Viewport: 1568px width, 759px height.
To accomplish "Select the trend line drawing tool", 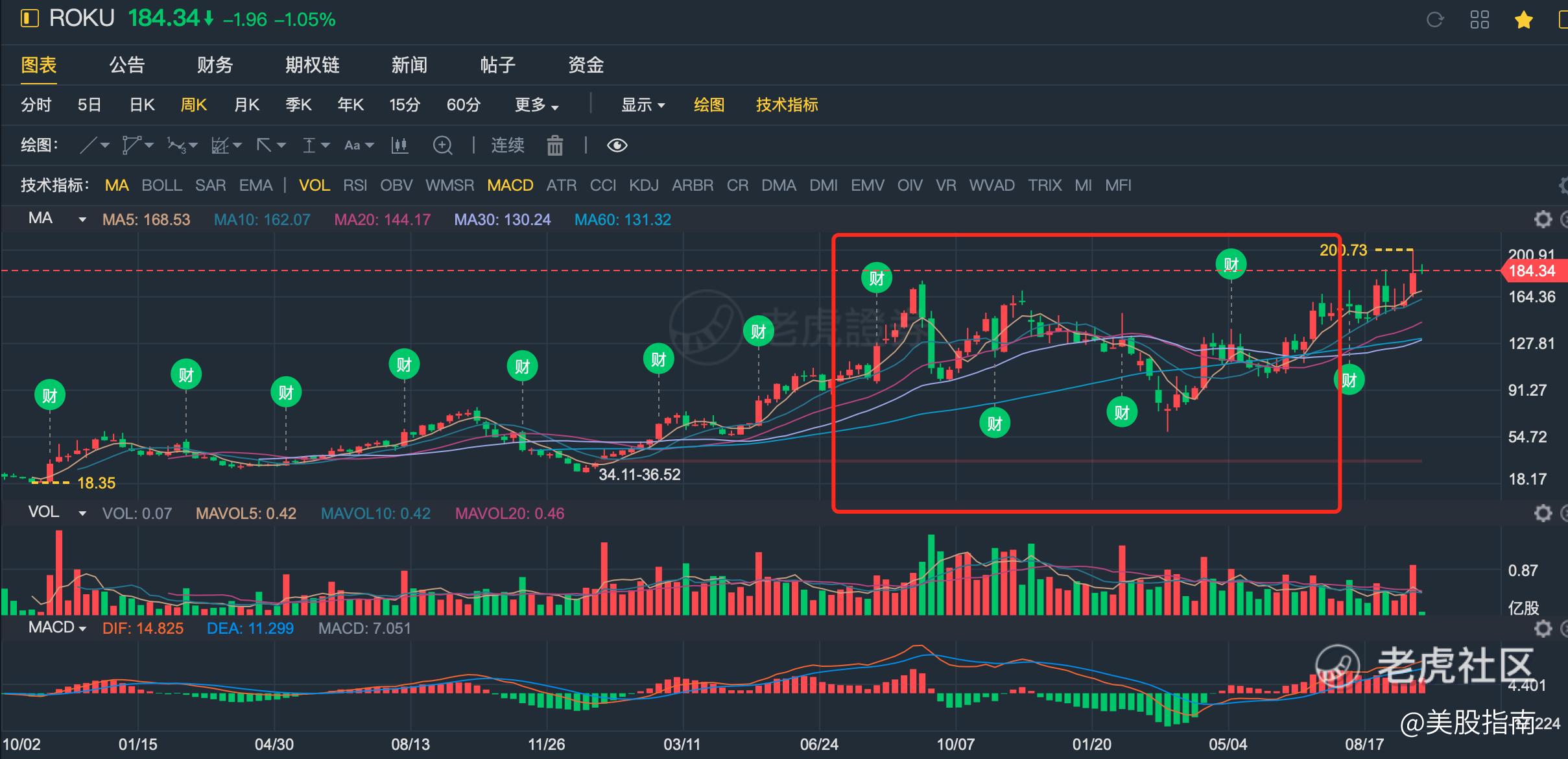I will [89, 145].
